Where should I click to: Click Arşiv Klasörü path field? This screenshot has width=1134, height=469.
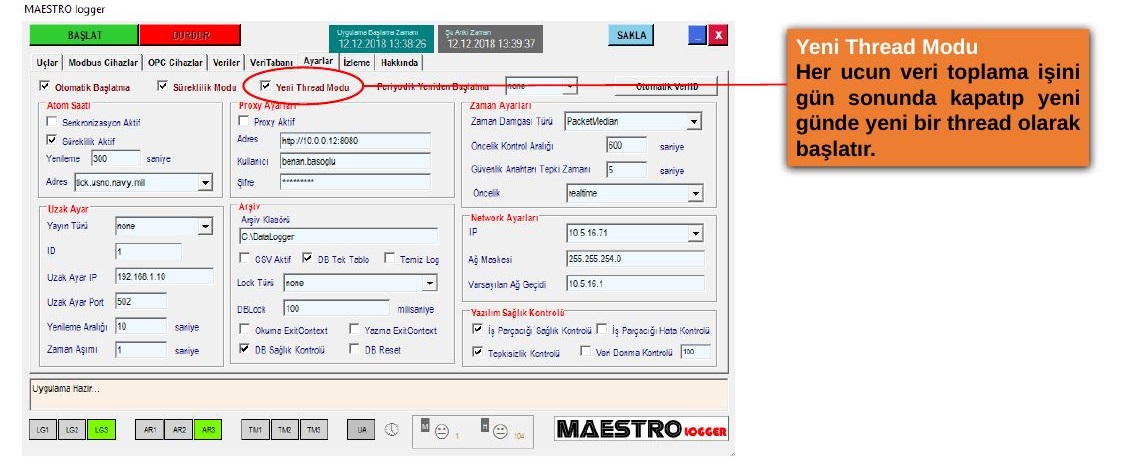(x=338, y=236)
